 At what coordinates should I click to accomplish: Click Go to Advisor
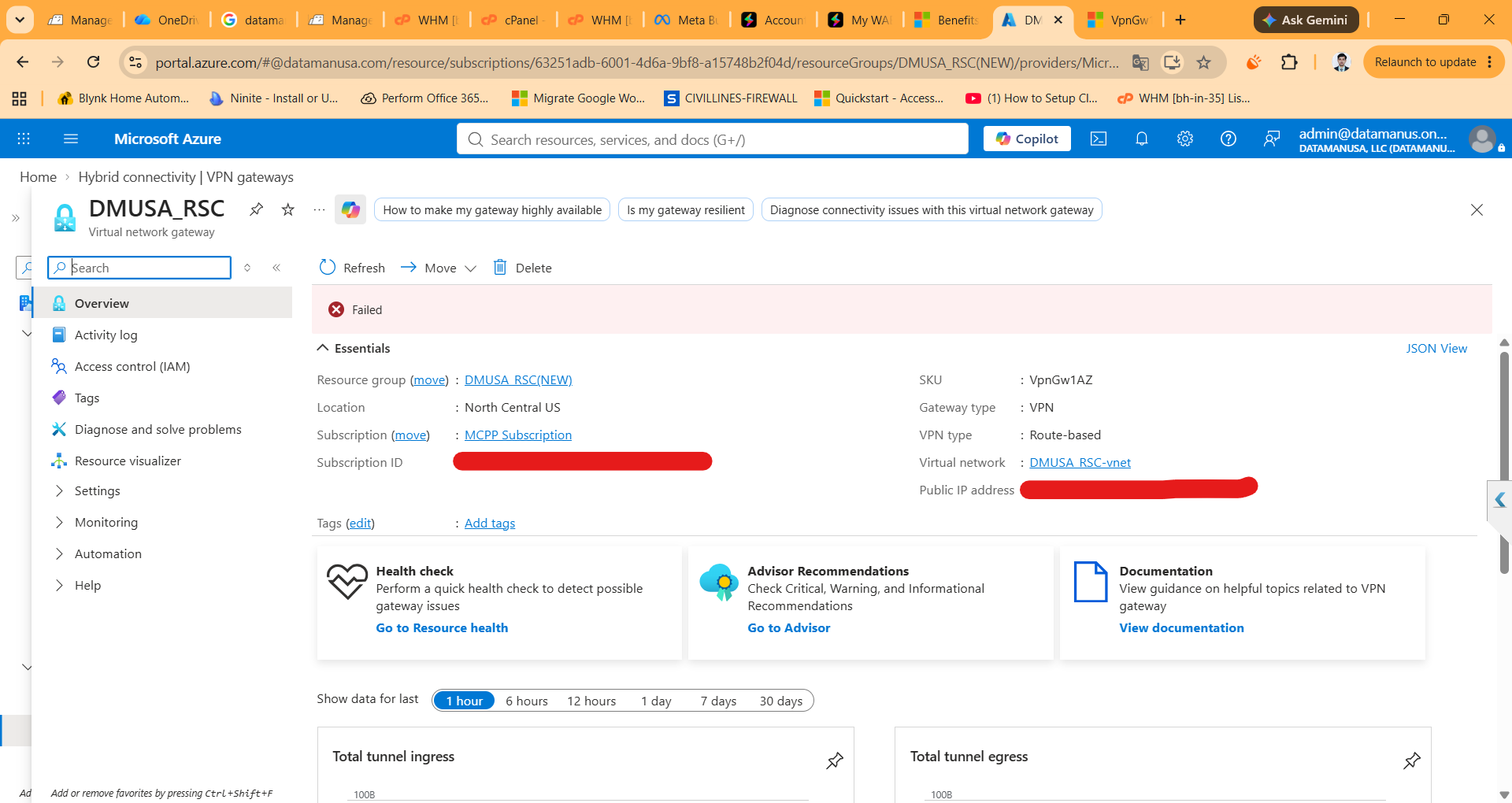tap(788, 627)
